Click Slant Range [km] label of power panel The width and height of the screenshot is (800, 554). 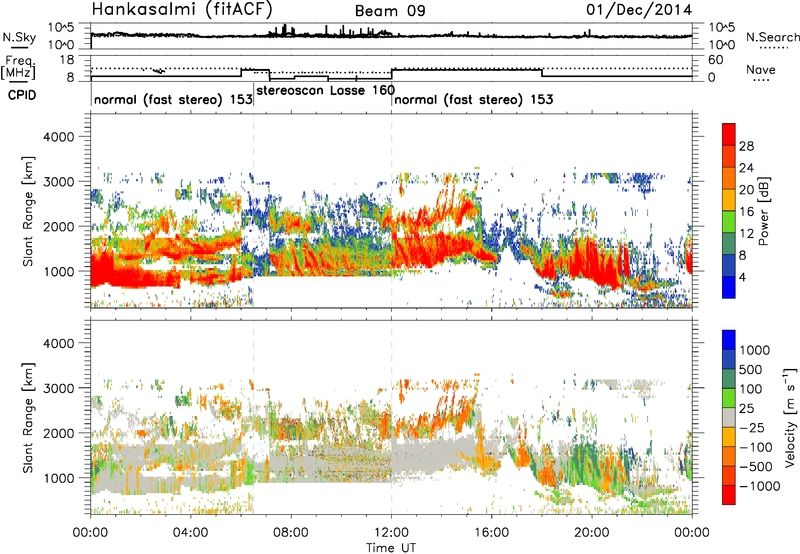(28, 211)
